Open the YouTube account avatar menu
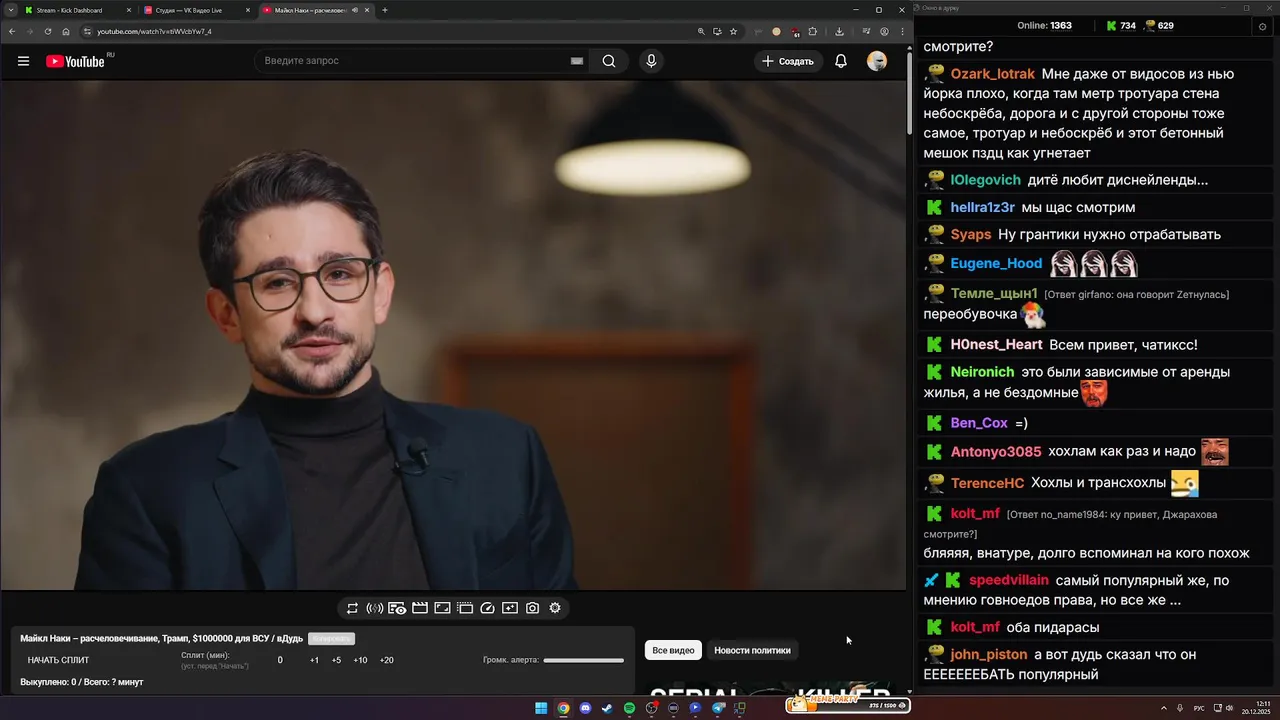Screen dimensions: 1280x720 click(x=877, y=61)
